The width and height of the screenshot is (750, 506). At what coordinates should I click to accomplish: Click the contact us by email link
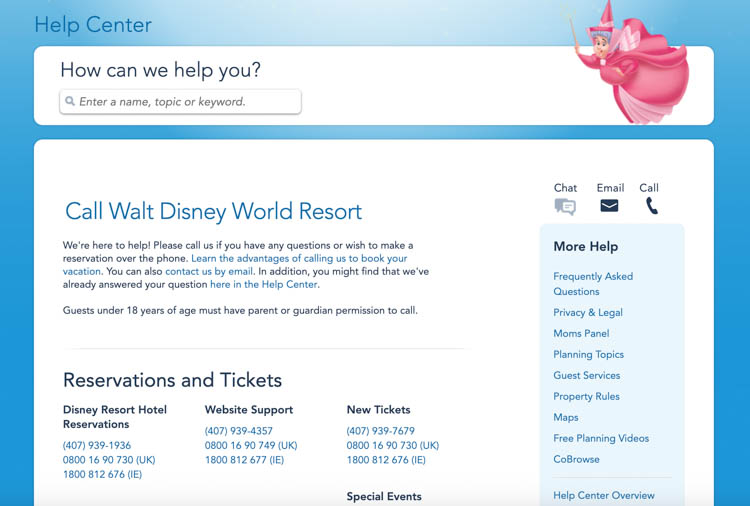(209, 271)
